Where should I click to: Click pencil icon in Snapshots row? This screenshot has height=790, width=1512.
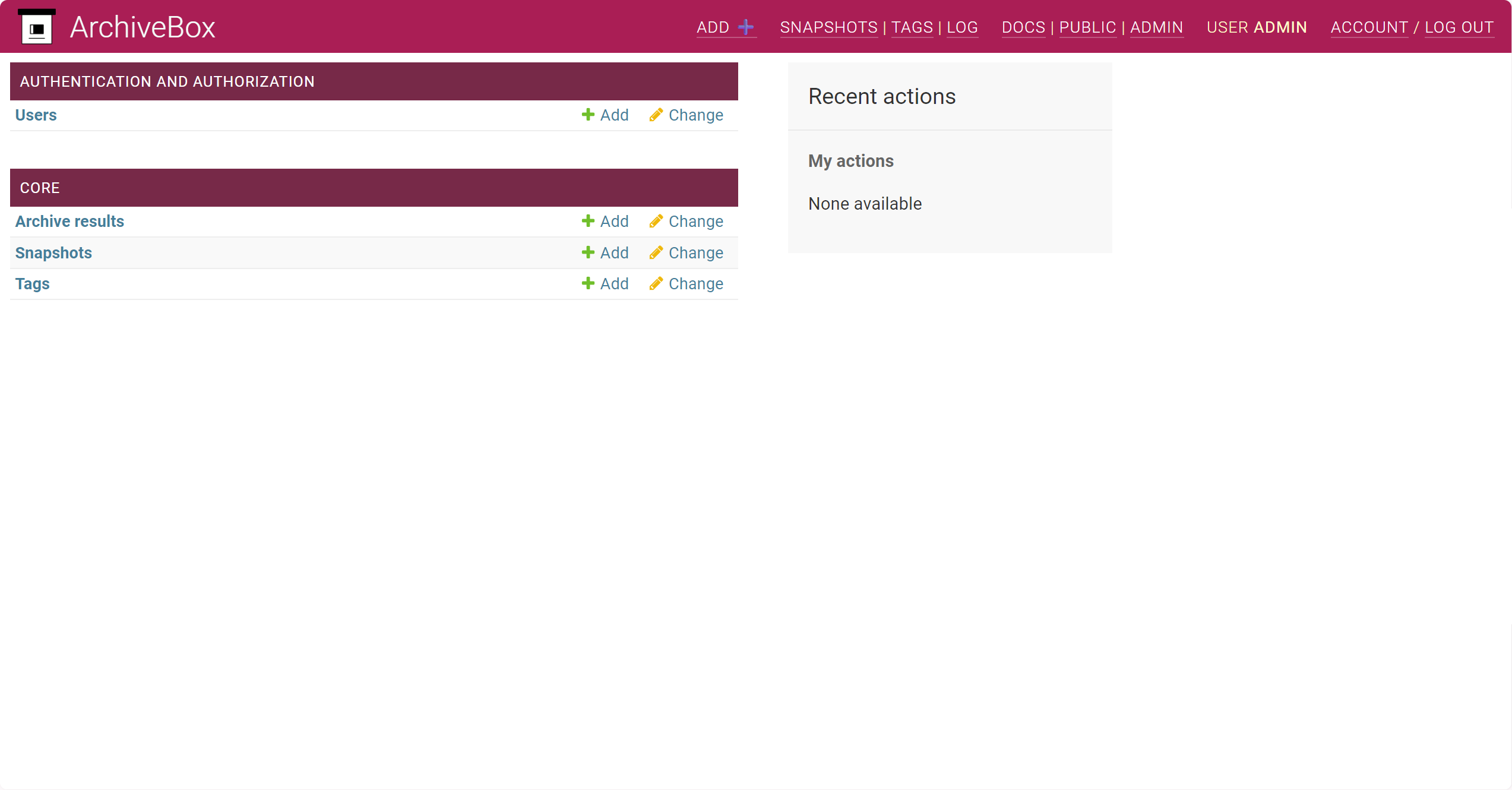pyautogui.click(x=656, y=252)
